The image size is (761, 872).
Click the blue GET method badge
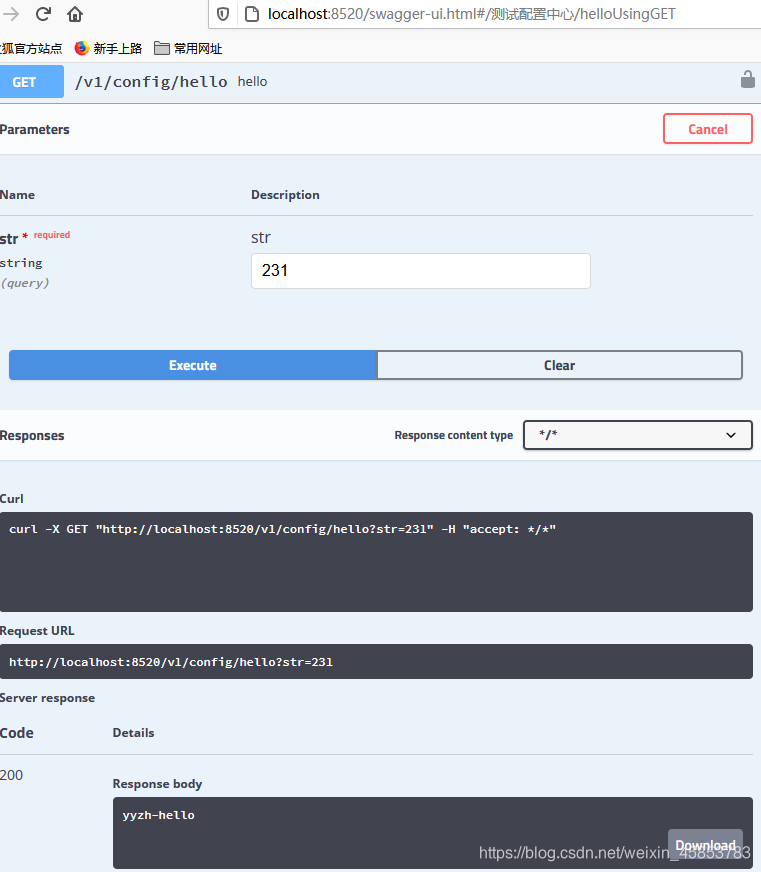(31, 82)
